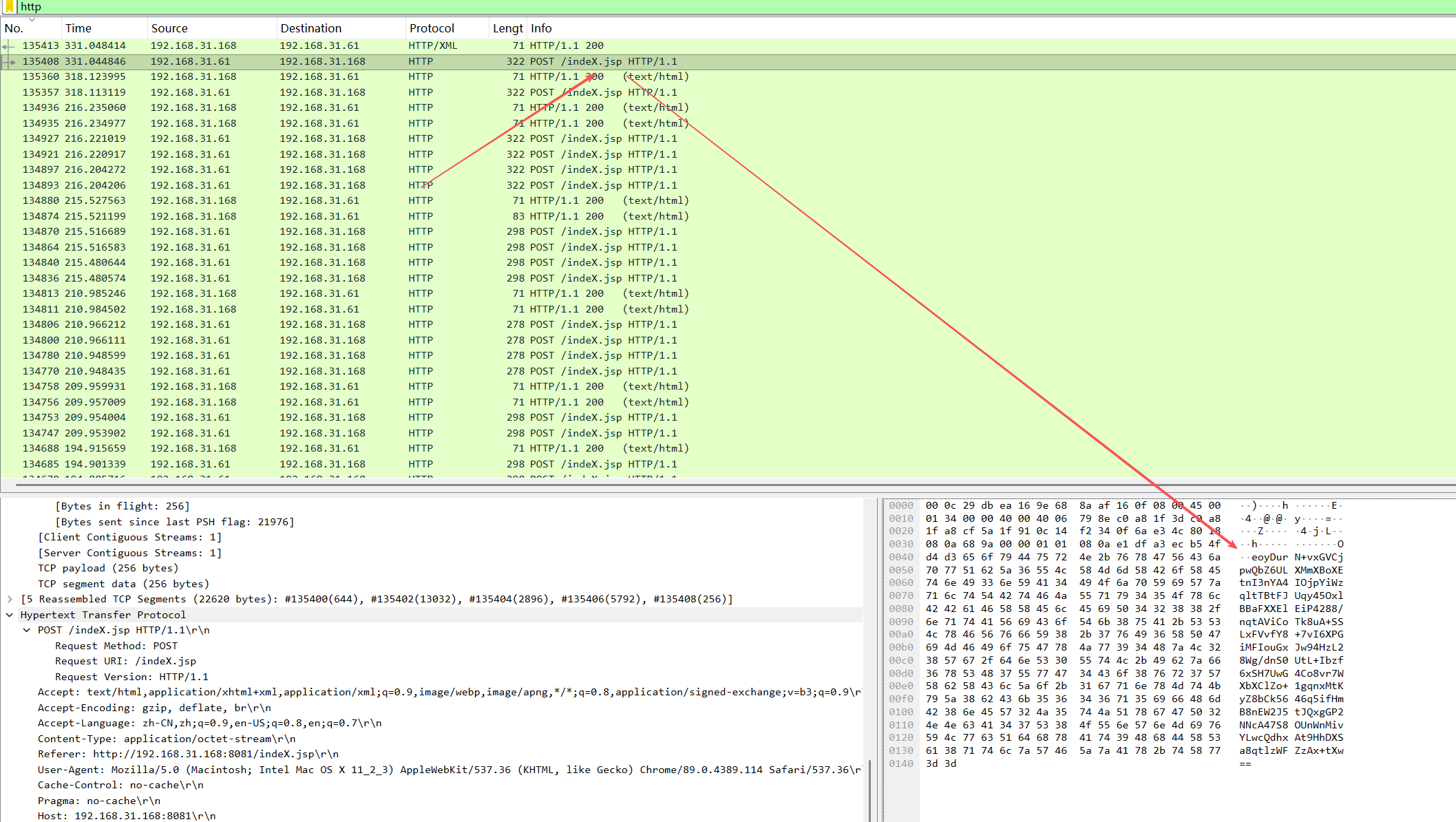The width and height of the screenshot is (1456, 822).
Task: Click the Time column header
Action: point(78,28)
